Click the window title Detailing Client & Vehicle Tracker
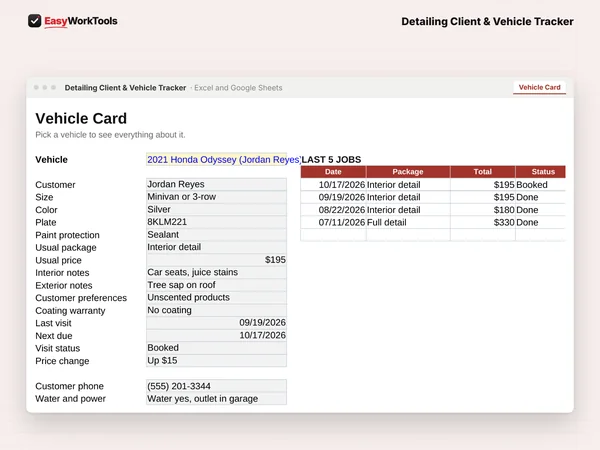 pyautogui.click(x=125, y=88)
